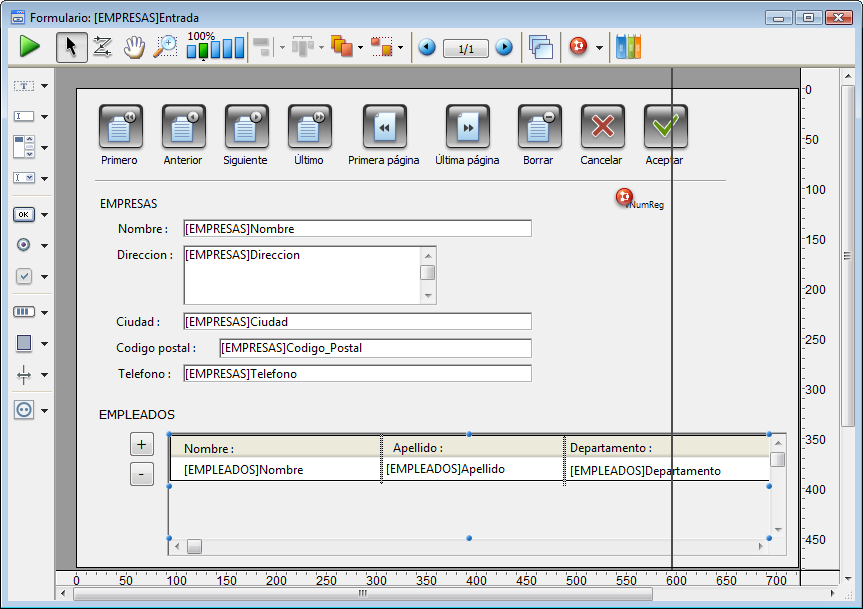The width and height of the screenshot is (863, 609).
Task: Expand the badges display dropdown in toolbar
Action: pos(599,48)
